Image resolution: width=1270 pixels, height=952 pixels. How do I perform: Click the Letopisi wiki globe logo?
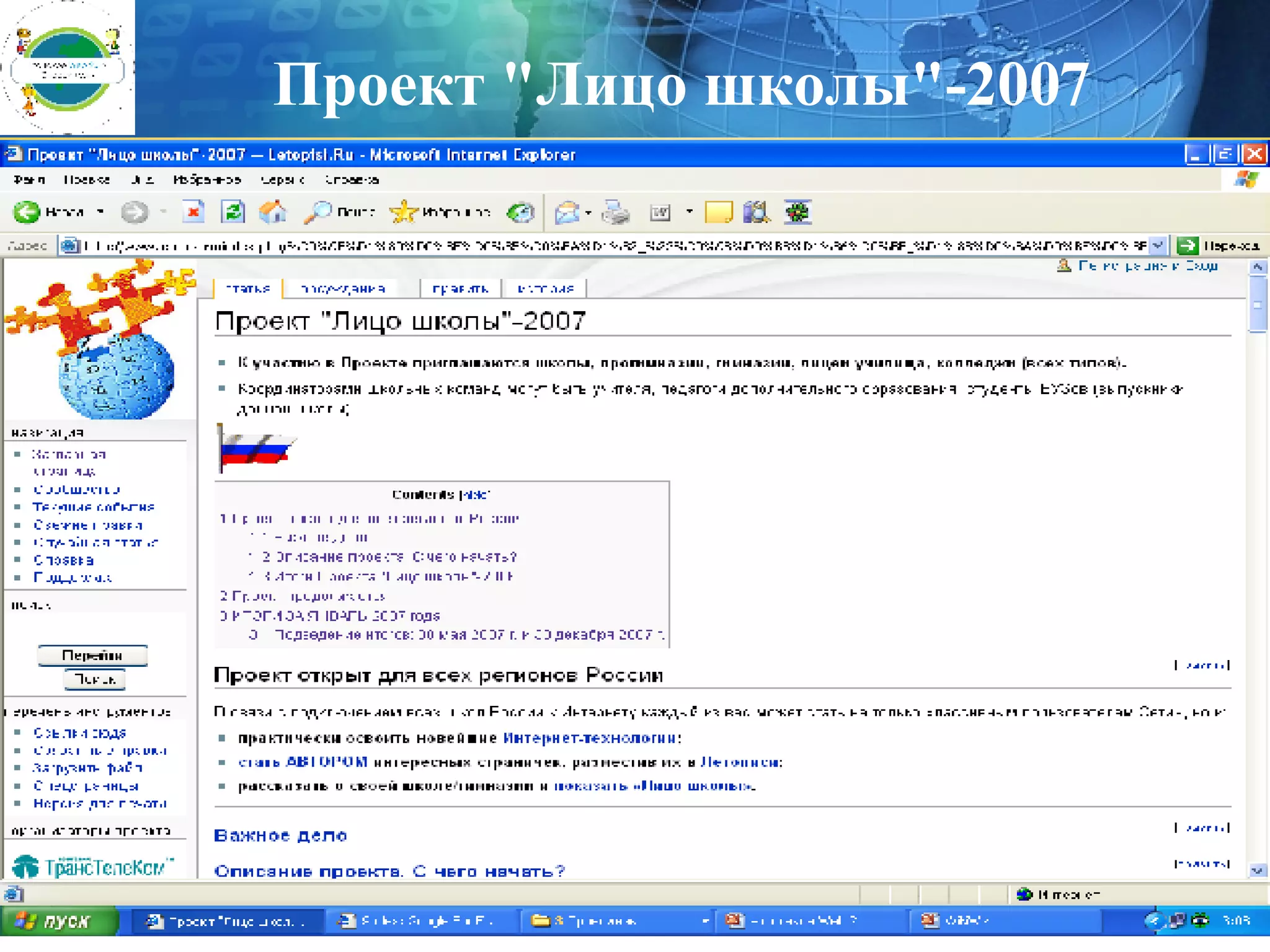(99, 340)
